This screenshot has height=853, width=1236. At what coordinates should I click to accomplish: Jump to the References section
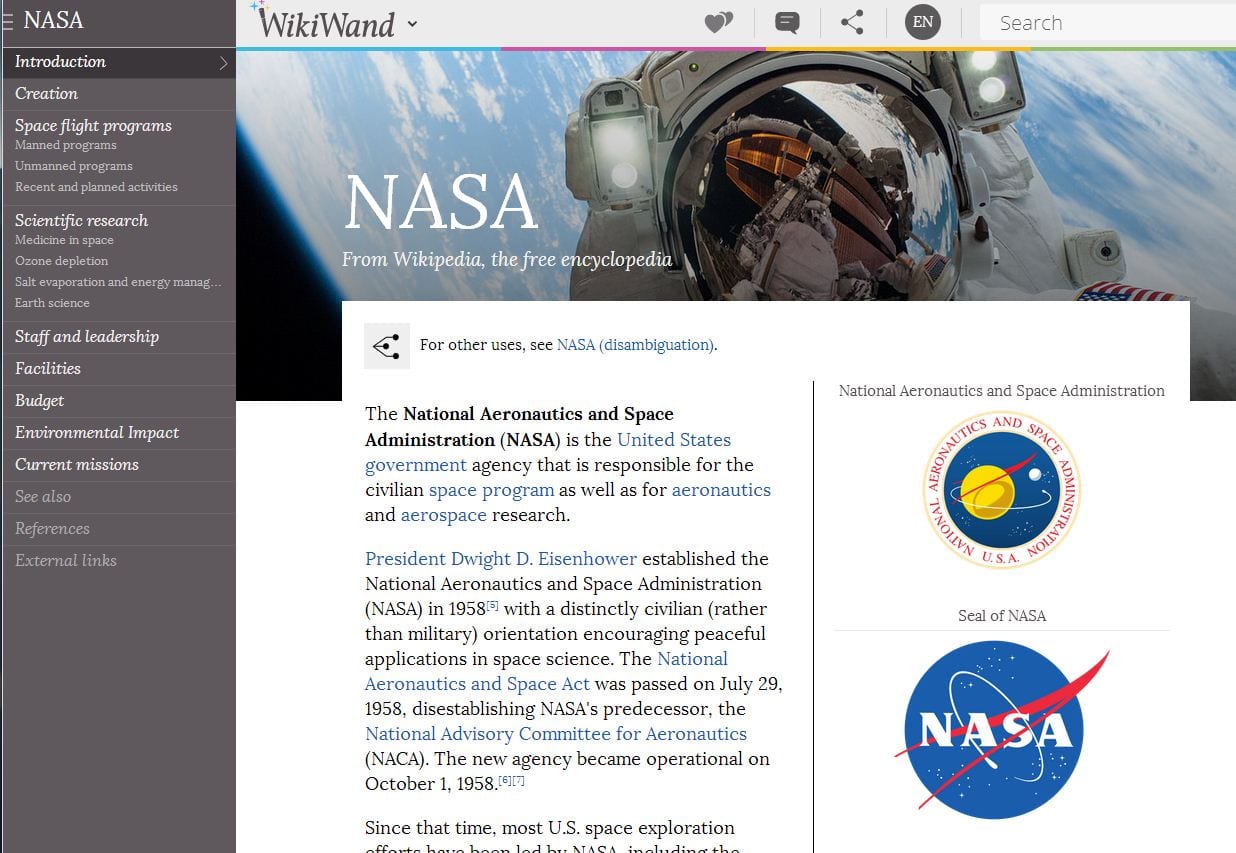(51, 528)
